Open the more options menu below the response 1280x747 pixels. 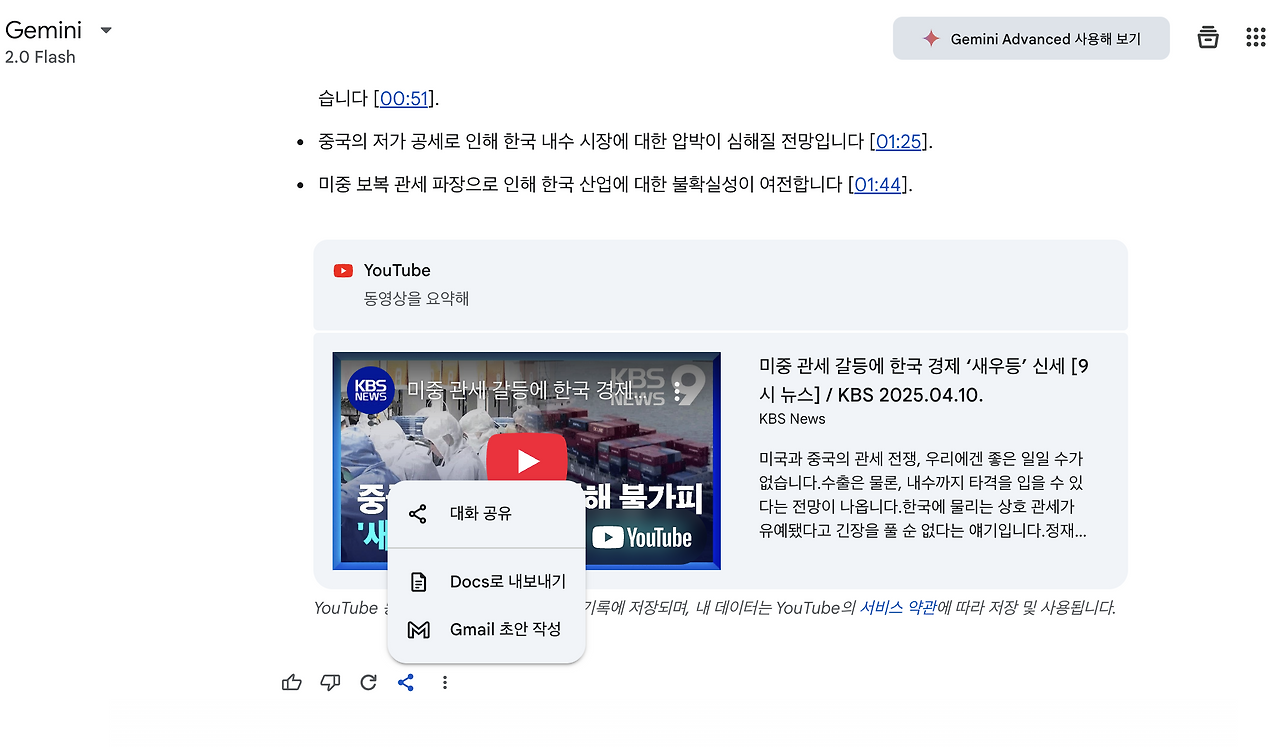[445, 682]
